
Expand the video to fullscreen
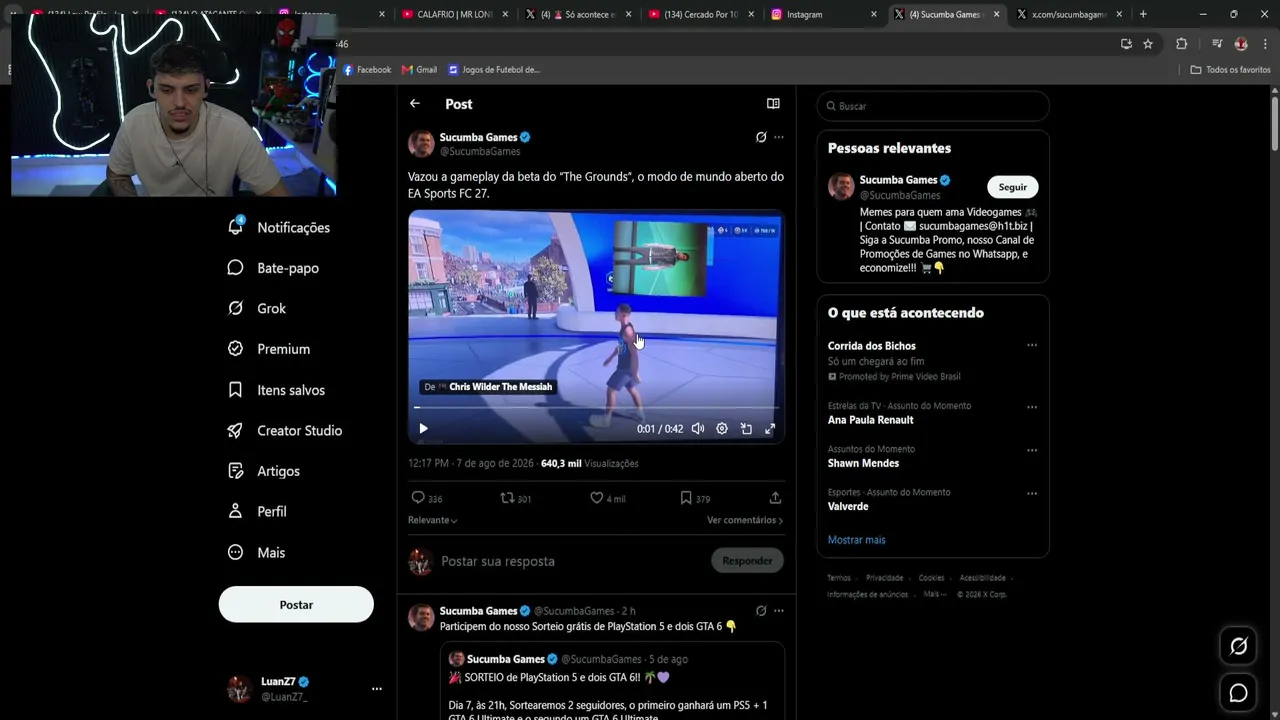(x=770, y=429)
